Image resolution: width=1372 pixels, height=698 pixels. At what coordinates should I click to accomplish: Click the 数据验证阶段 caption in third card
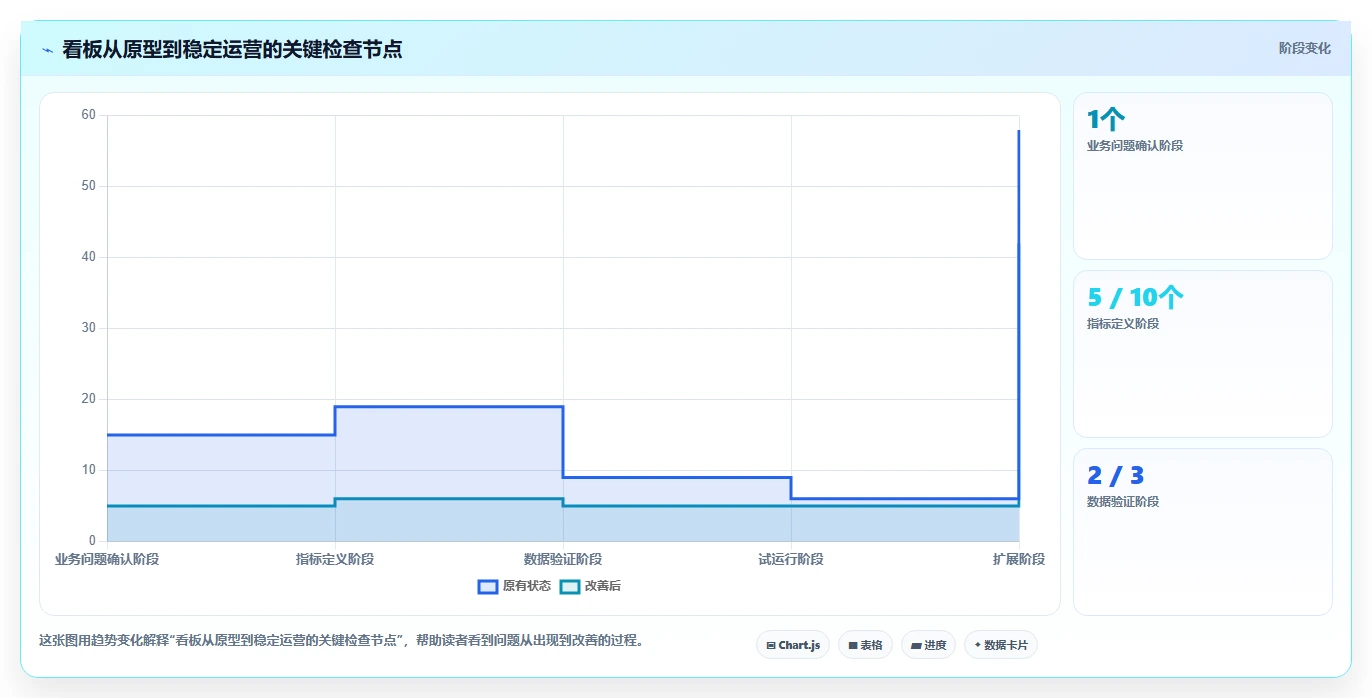click(1123, 502)
